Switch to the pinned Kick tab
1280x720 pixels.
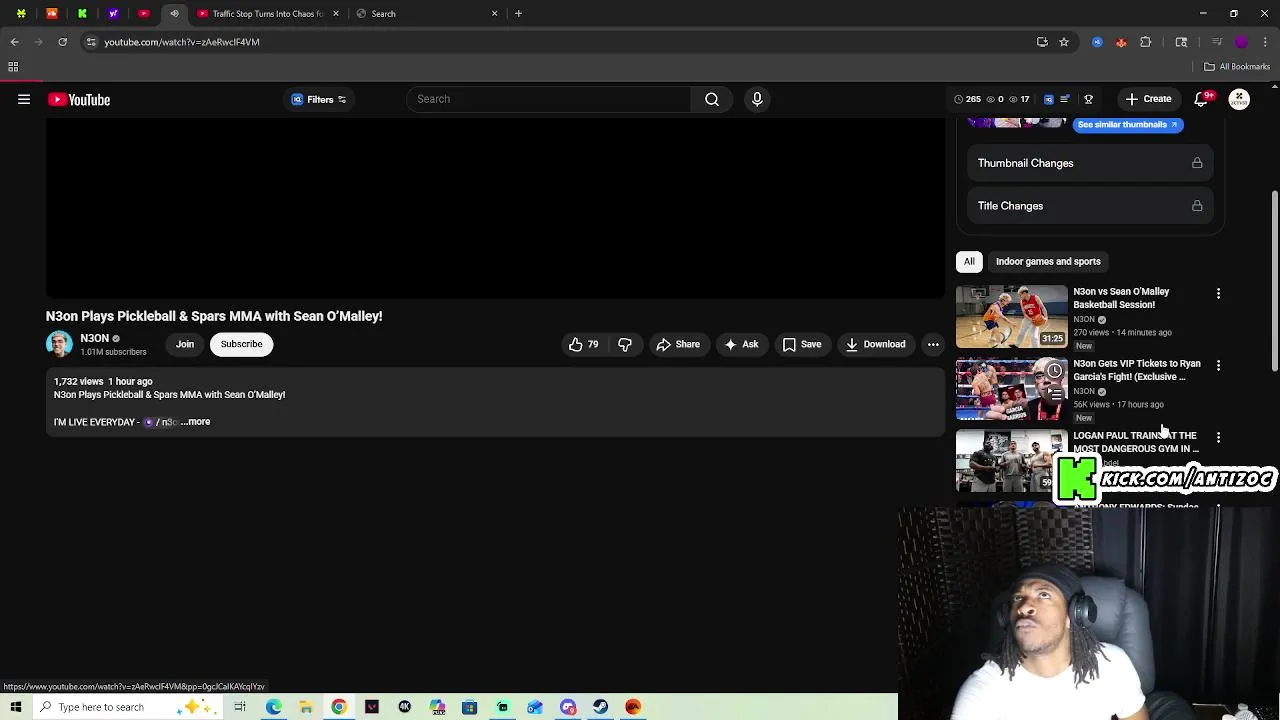pyautogui.click(x=82, y=14)
